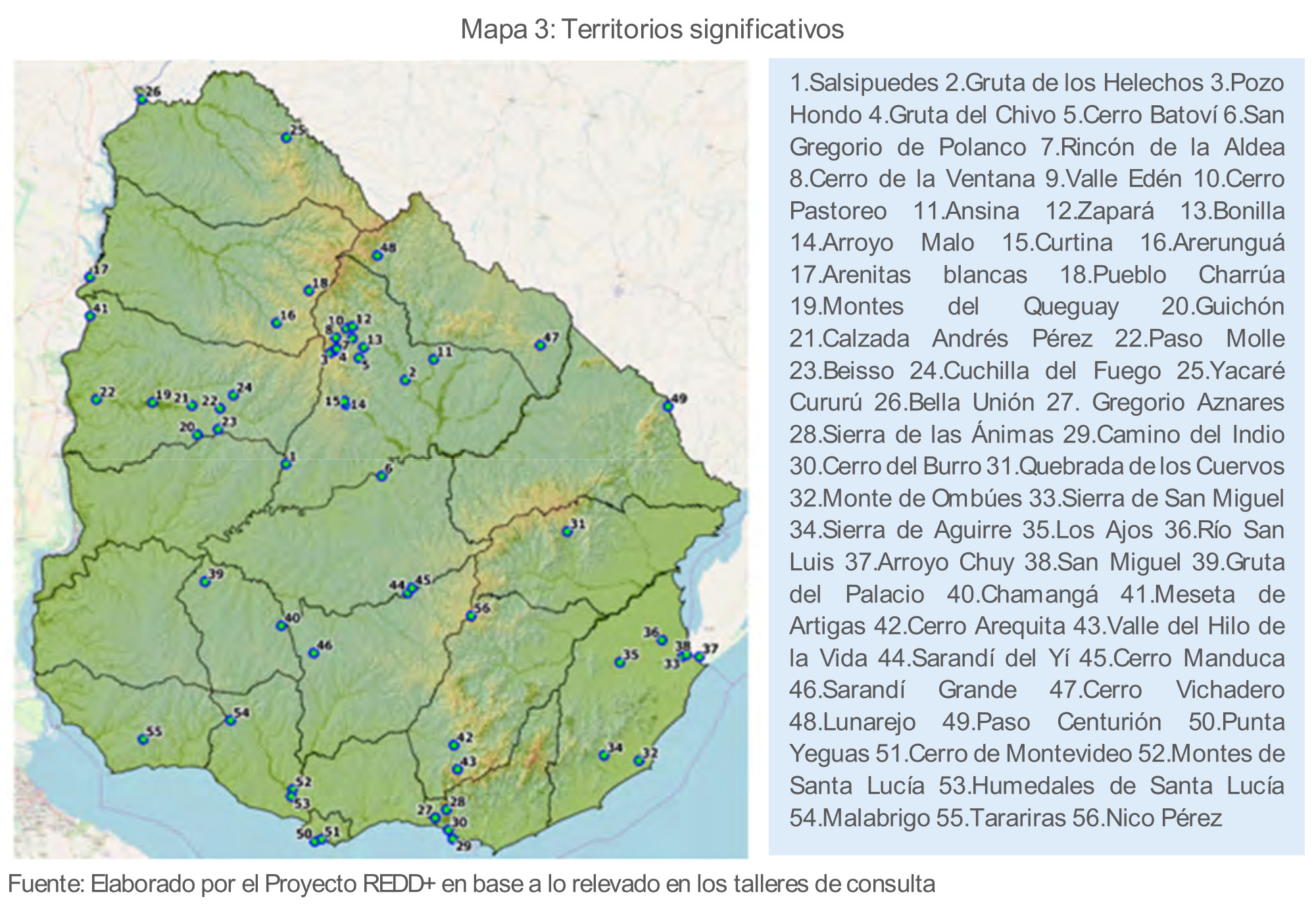The image size is (1316, 905).
Task: Select the marker numbered 23
Action: click(x=218, y=429)
